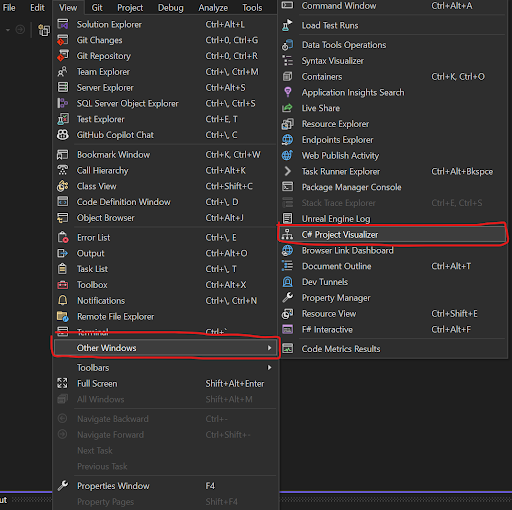Image resolution: width=512 pixels, height=510 pixels.
Task: Click the Object Browser icon
Action: click(63, 218)
